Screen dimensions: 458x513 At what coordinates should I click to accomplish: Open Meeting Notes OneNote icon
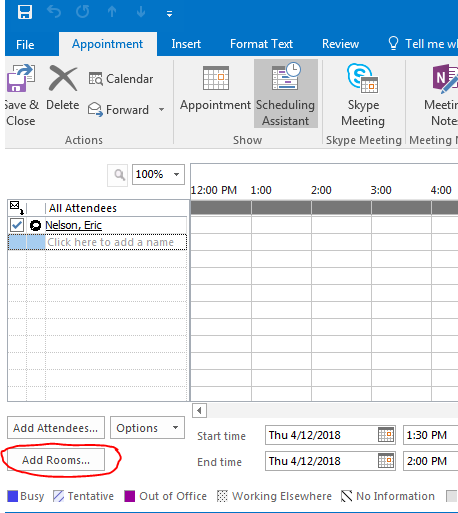(445, 78)
